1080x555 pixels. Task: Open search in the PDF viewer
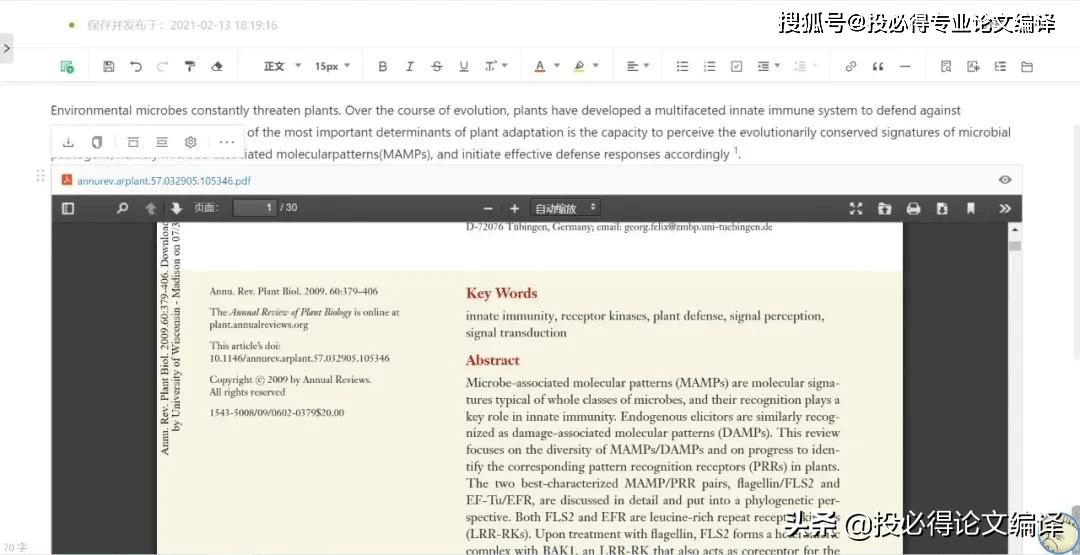(122, 208)
